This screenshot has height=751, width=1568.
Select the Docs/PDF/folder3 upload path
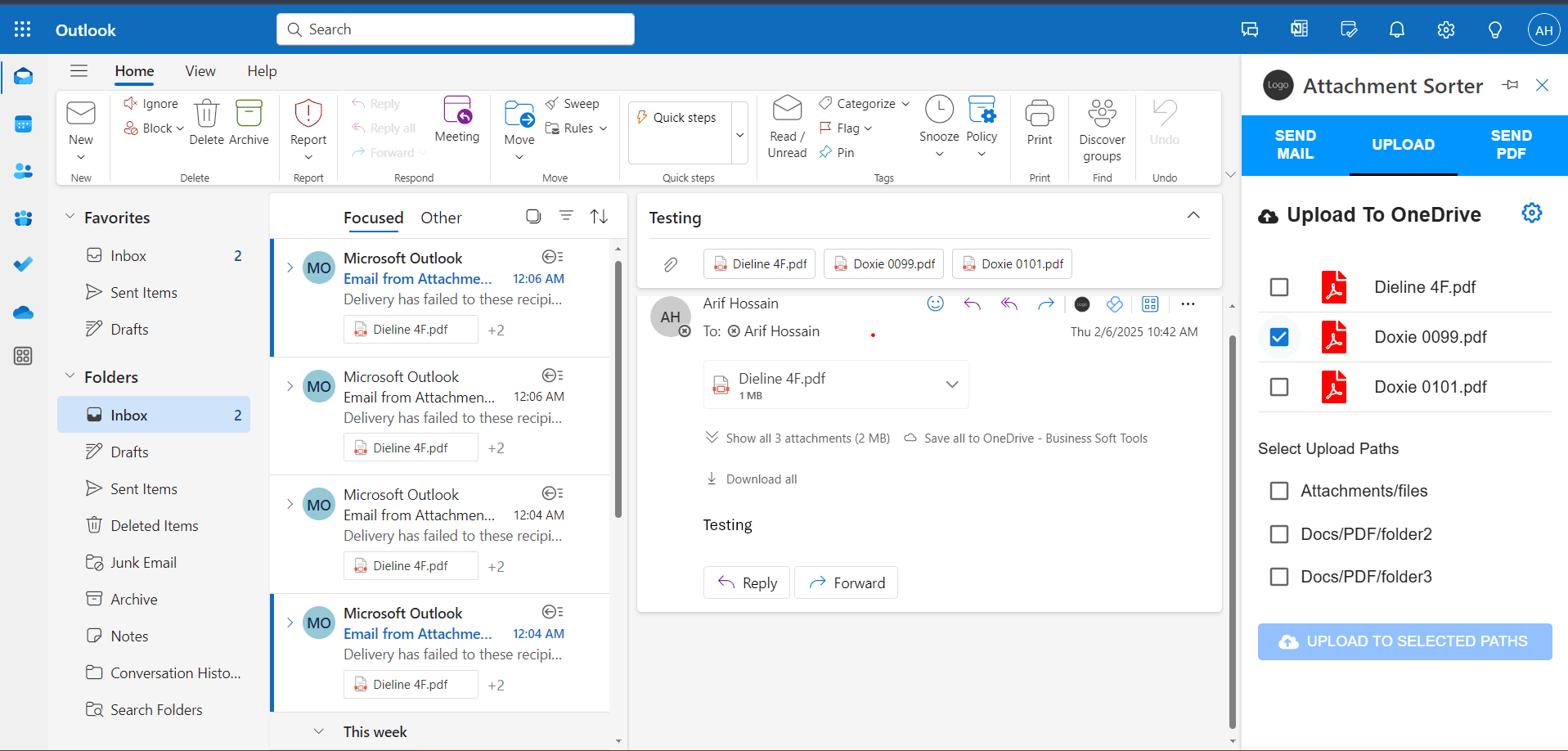pos(1279,577)
